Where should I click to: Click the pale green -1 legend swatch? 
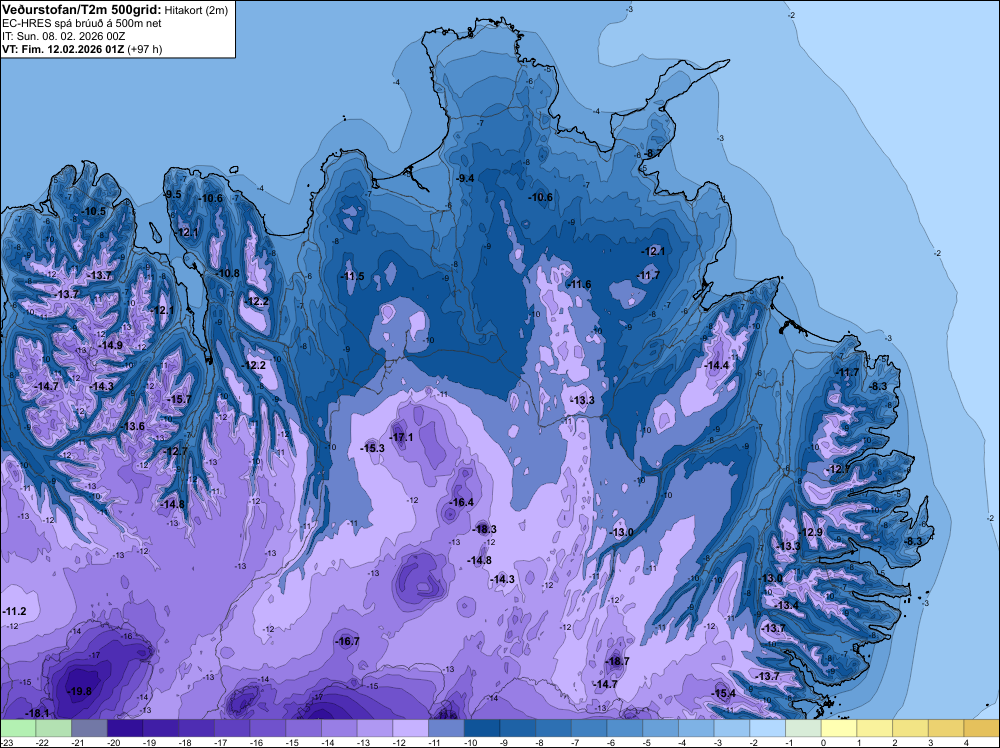(x=804, y=728)
